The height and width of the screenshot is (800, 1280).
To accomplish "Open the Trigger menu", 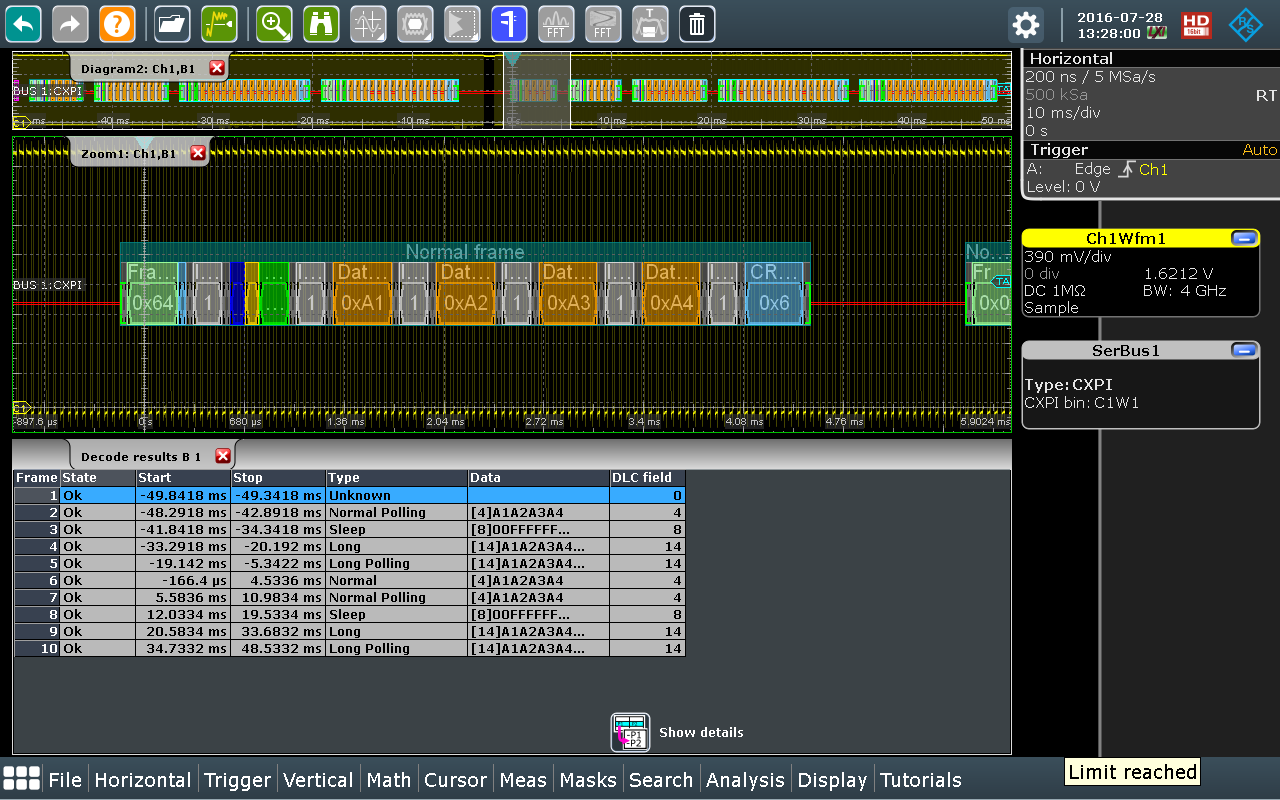I will click(x=237, y=780).
